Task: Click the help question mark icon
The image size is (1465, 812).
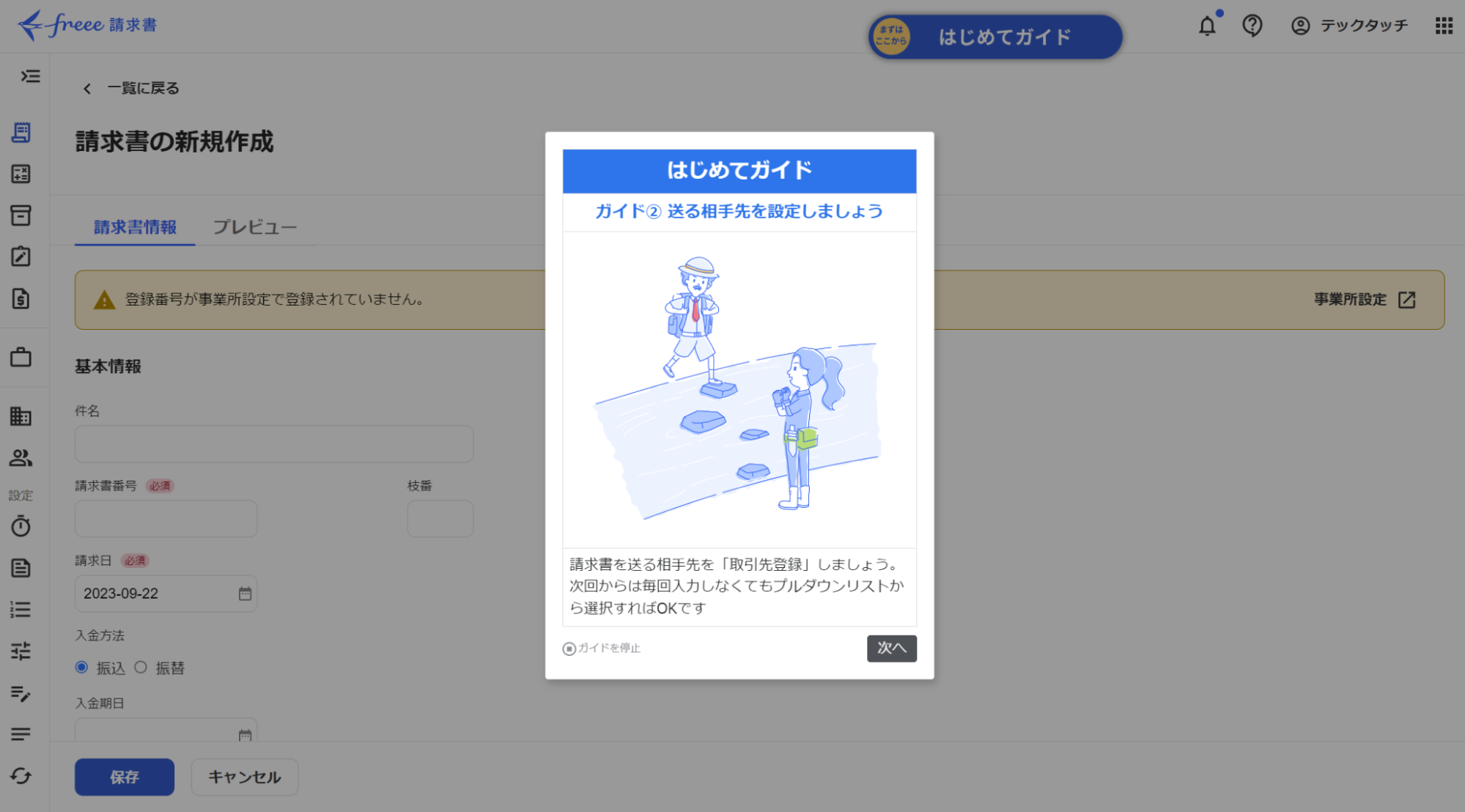Action: pyautogui.click(x=1252, y=26)
